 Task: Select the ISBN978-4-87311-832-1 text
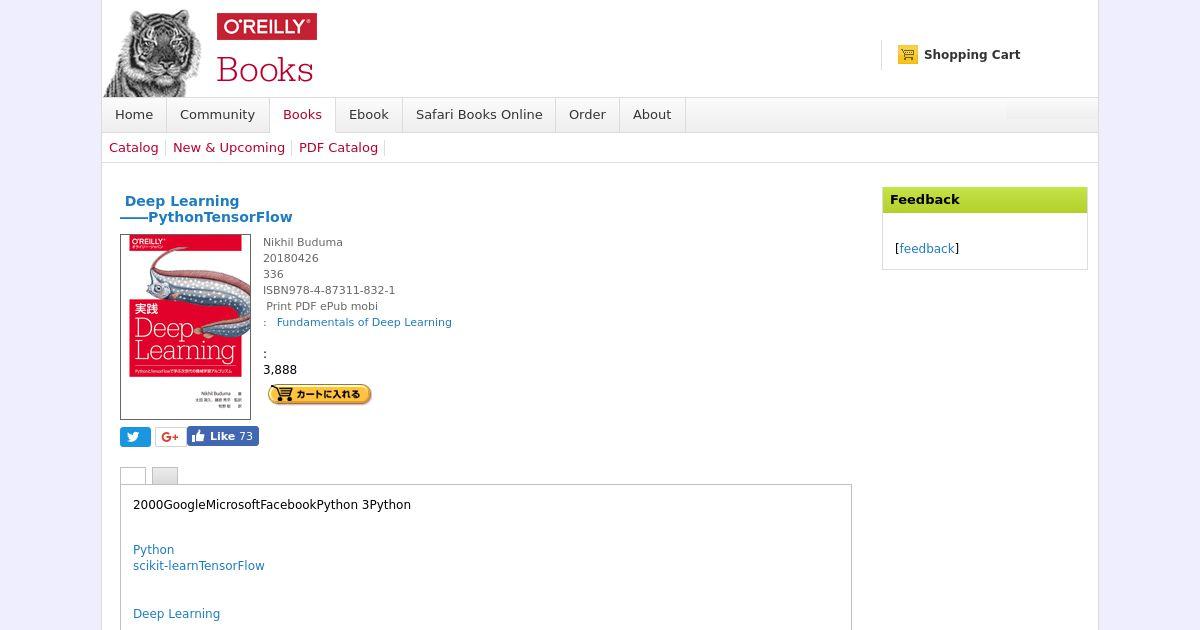point(329,290)
